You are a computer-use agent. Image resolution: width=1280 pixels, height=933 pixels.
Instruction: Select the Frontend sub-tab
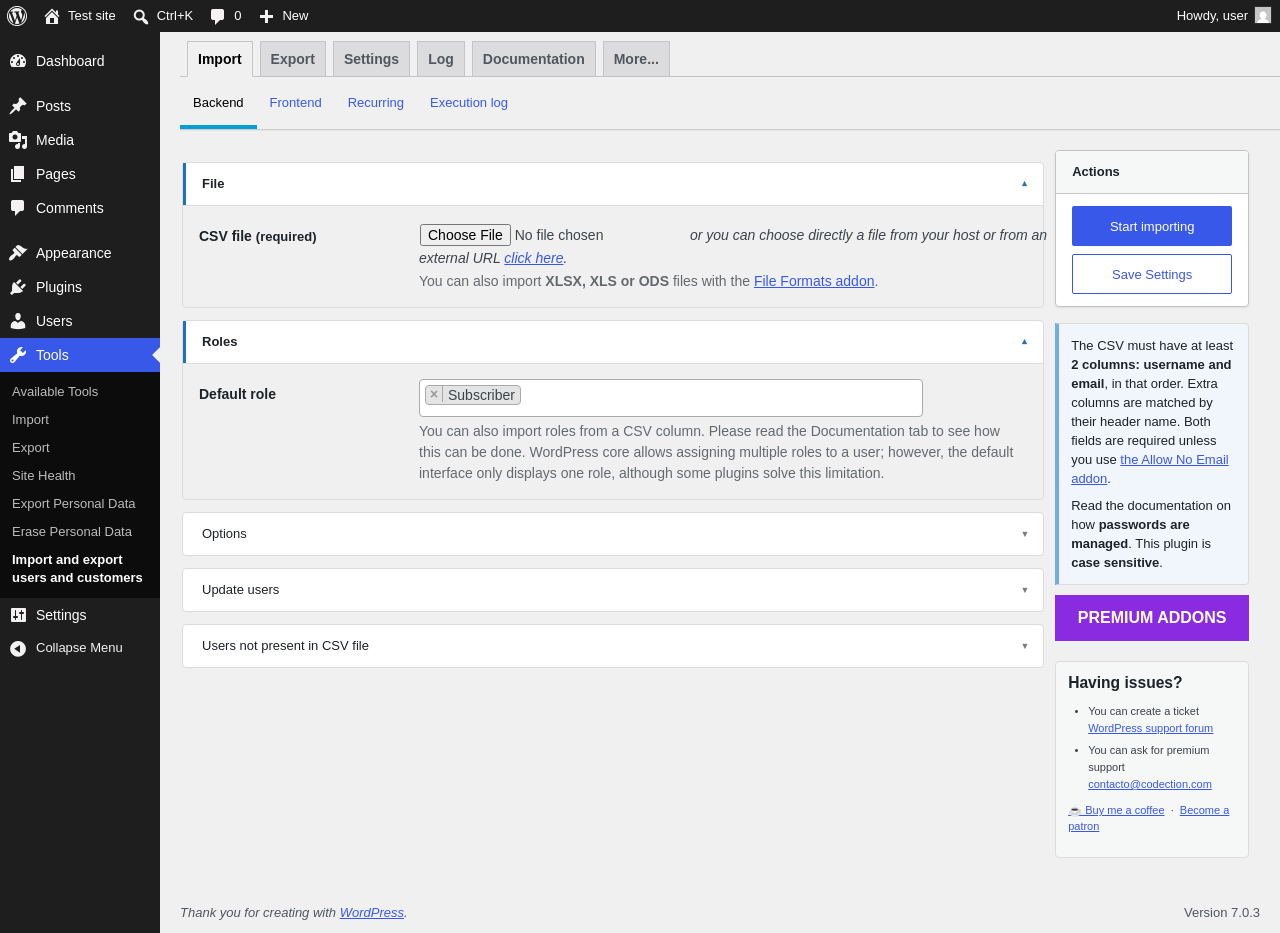click(x=296, y=103)
